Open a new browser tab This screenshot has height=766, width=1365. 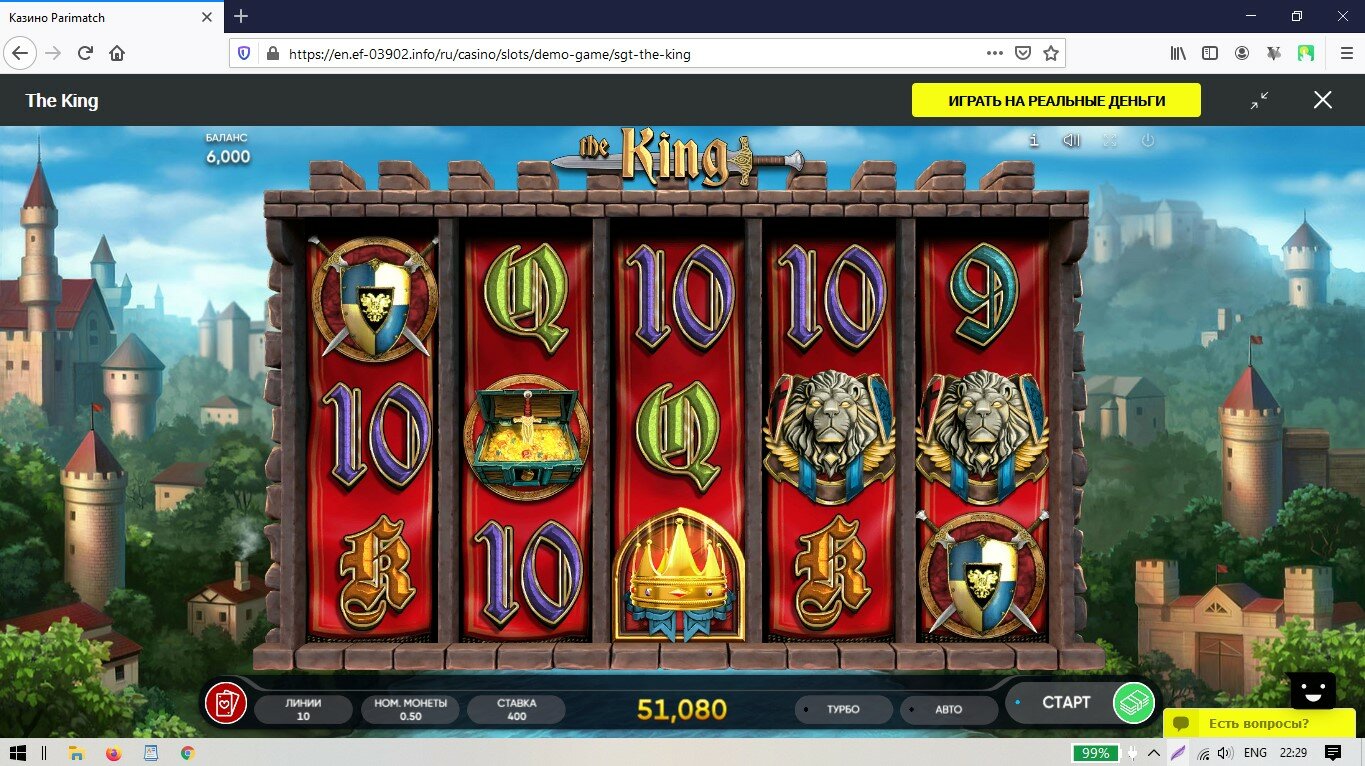pyautogui.click(x=240, y=17)
